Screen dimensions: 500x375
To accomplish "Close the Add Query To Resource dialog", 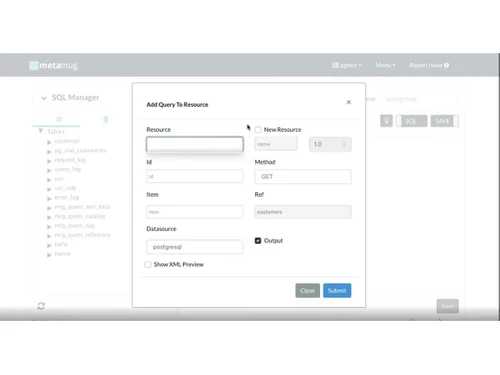I will pos(348,102).
